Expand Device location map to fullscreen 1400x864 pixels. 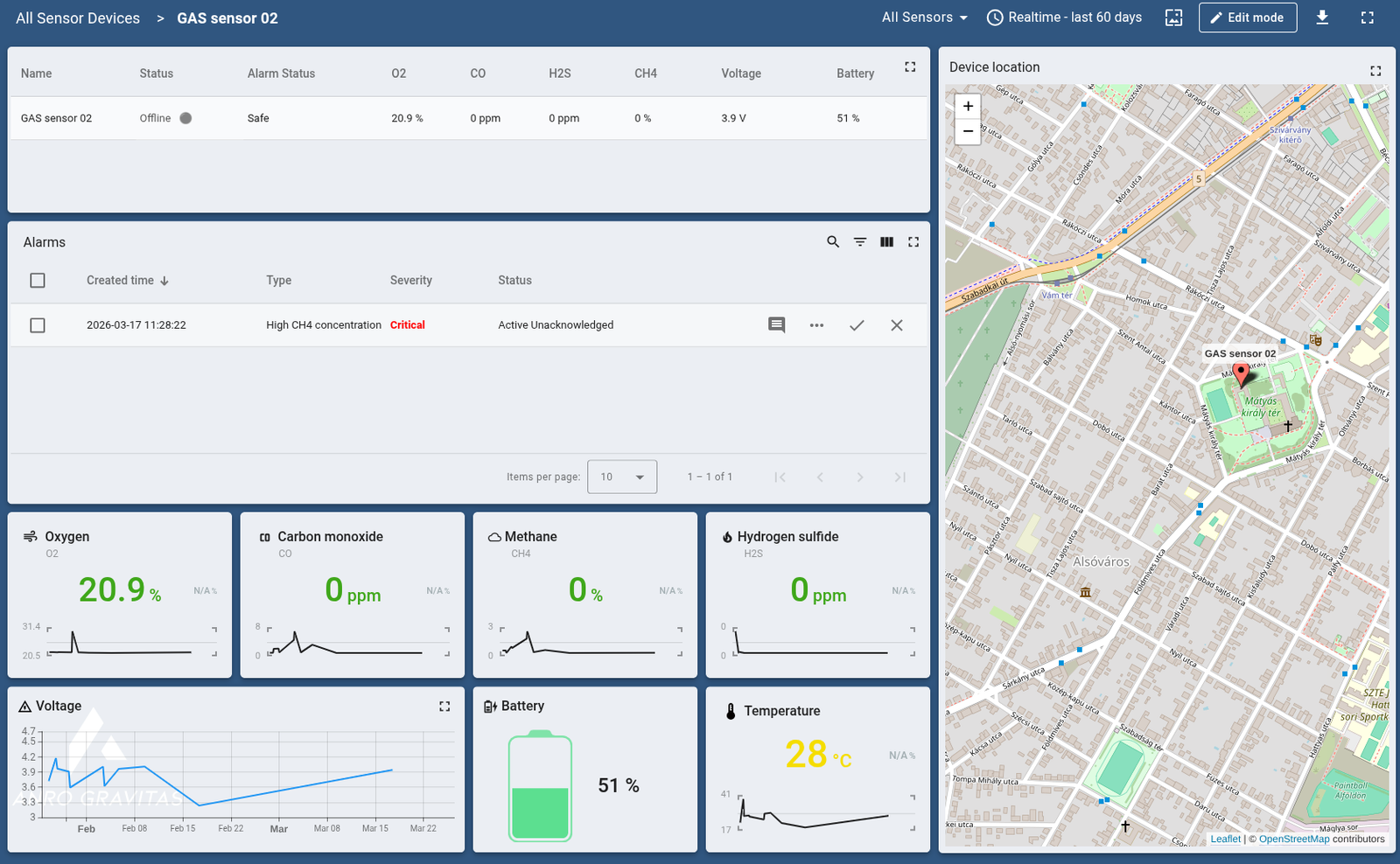pos(1375,71)
